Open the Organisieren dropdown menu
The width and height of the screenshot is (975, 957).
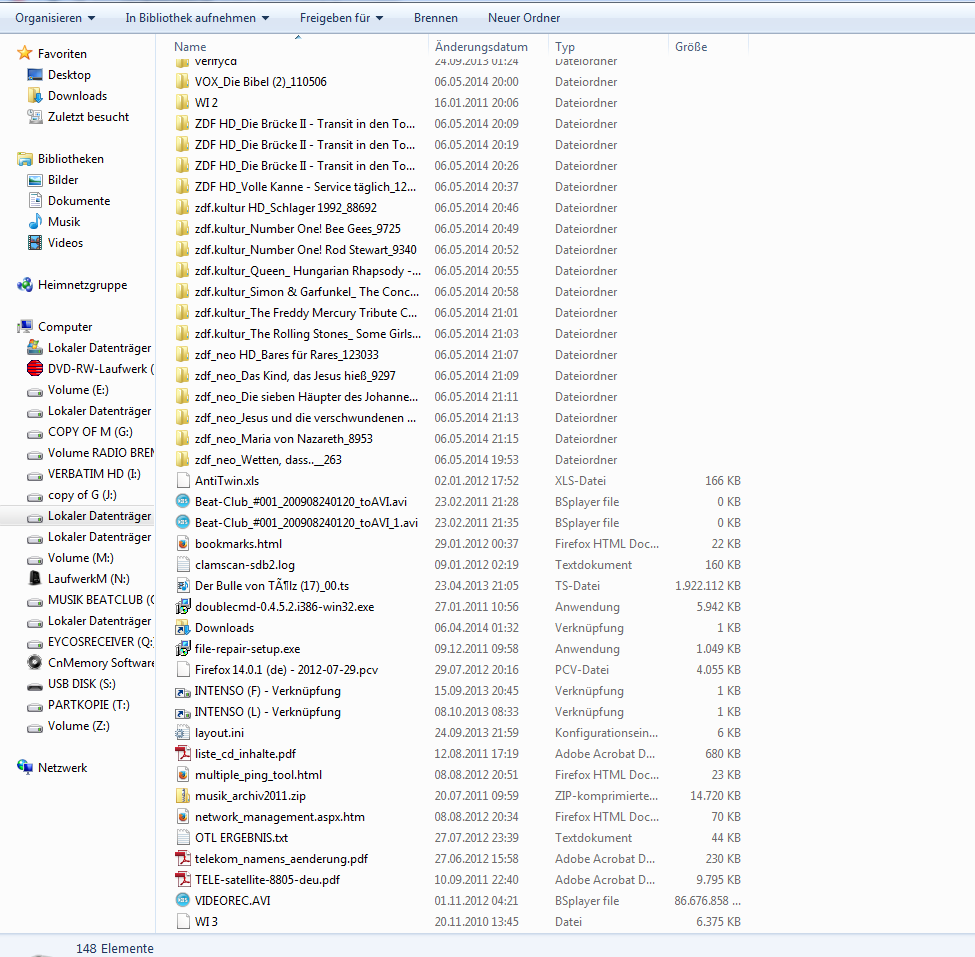(55, 18)
